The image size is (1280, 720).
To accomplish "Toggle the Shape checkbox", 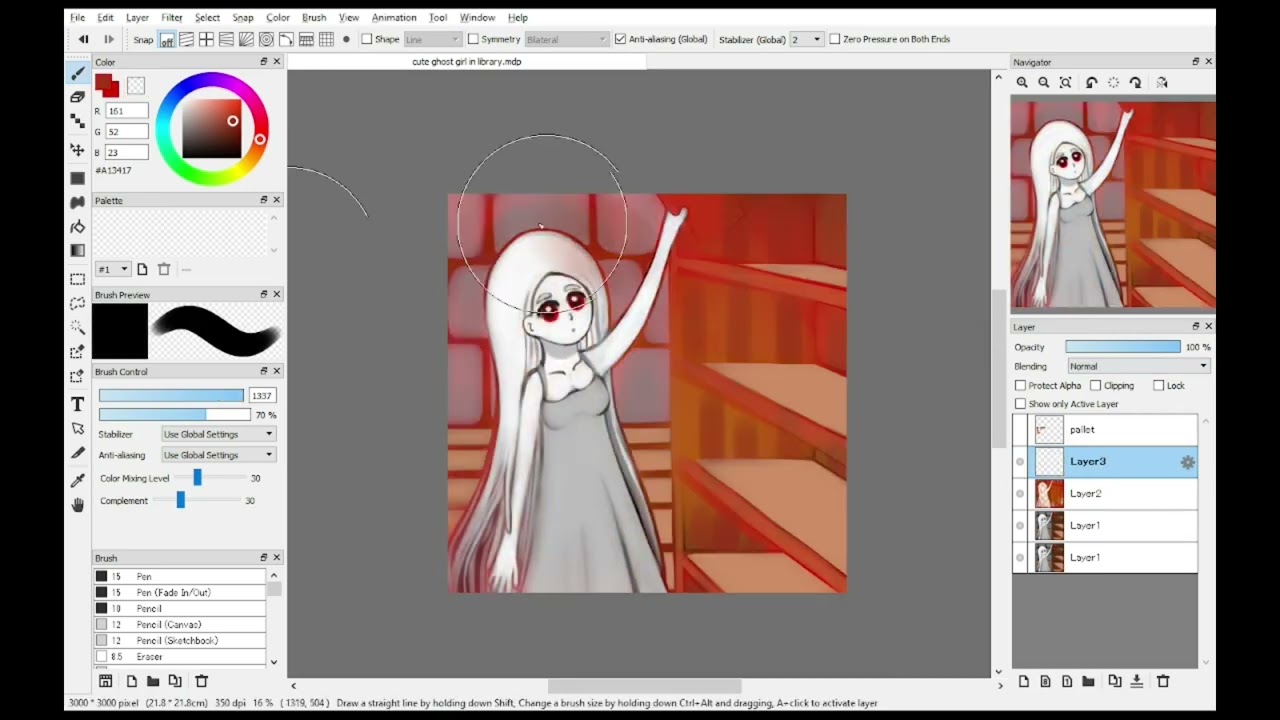I will pos(367,39).
